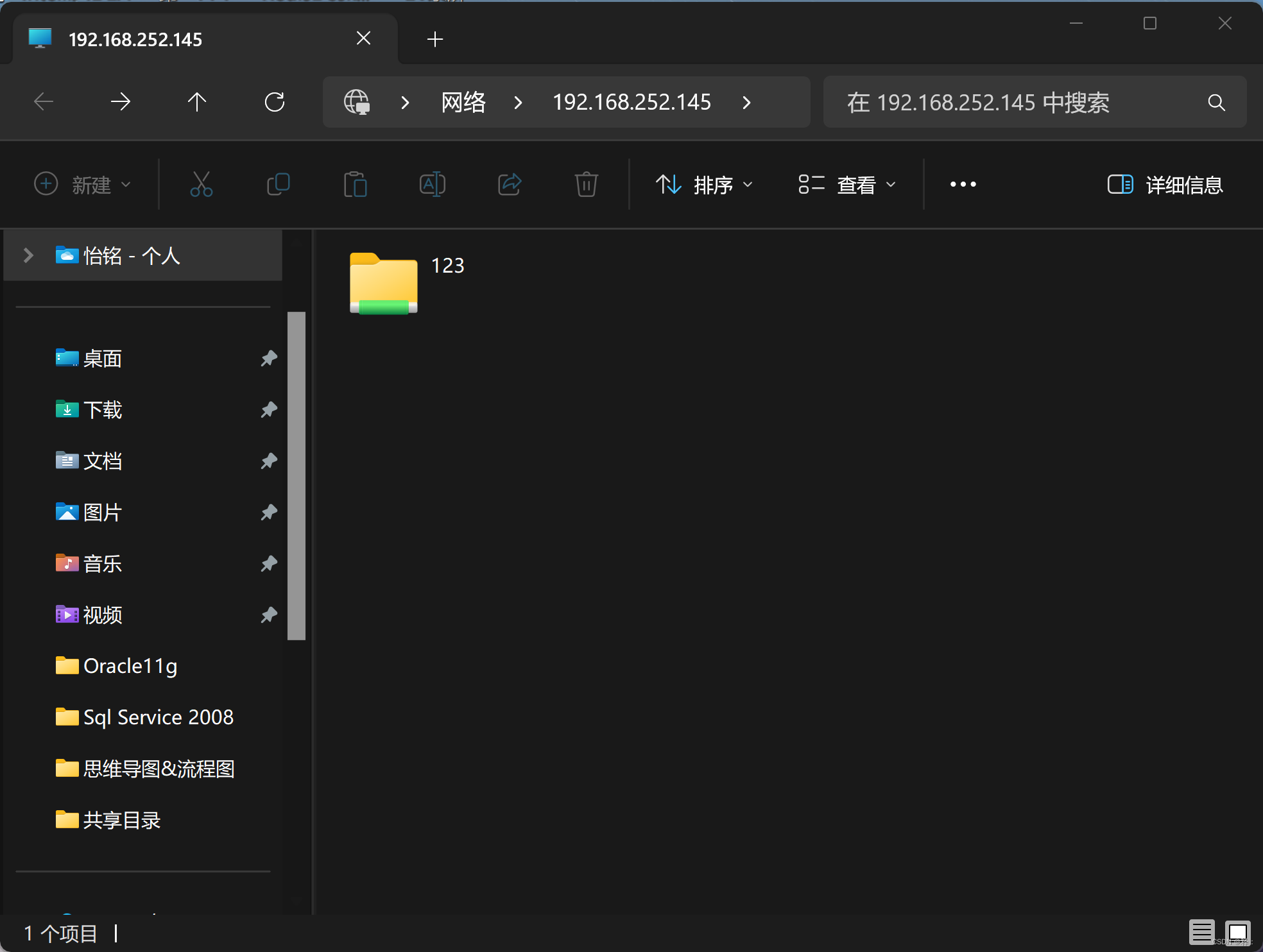The width and height of the screenshot is (1263, 952).
Task: Toggle the 详细信息 details pane
Action: (1165, 185)
